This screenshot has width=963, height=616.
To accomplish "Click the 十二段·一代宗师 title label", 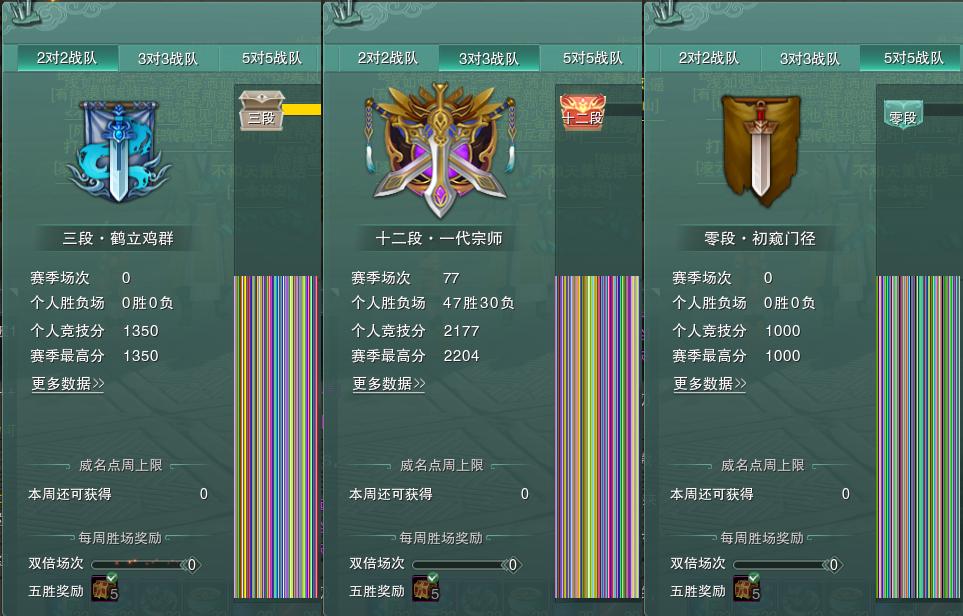I will coord(439,238).
